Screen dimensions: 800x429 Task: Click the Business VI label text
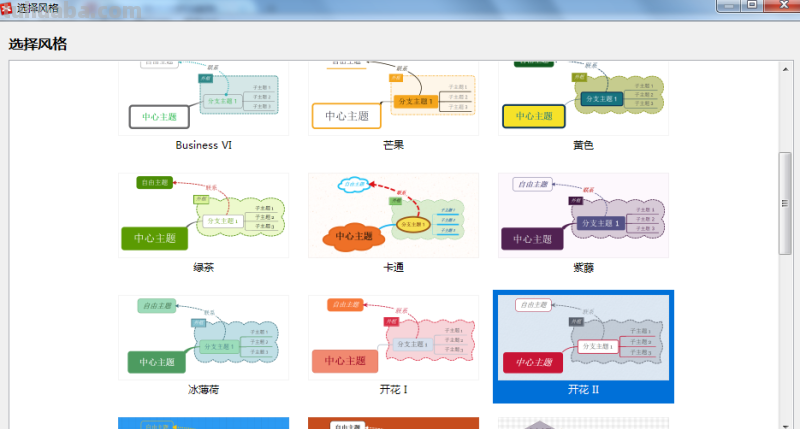[204, 145]
